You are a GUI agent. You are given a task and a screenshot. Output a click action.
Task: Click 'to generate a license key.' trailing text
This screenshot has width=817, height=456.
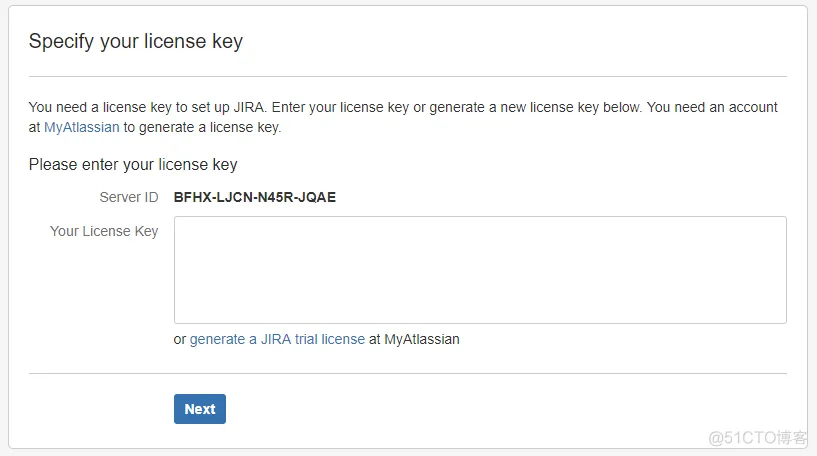tap(202, 127)
